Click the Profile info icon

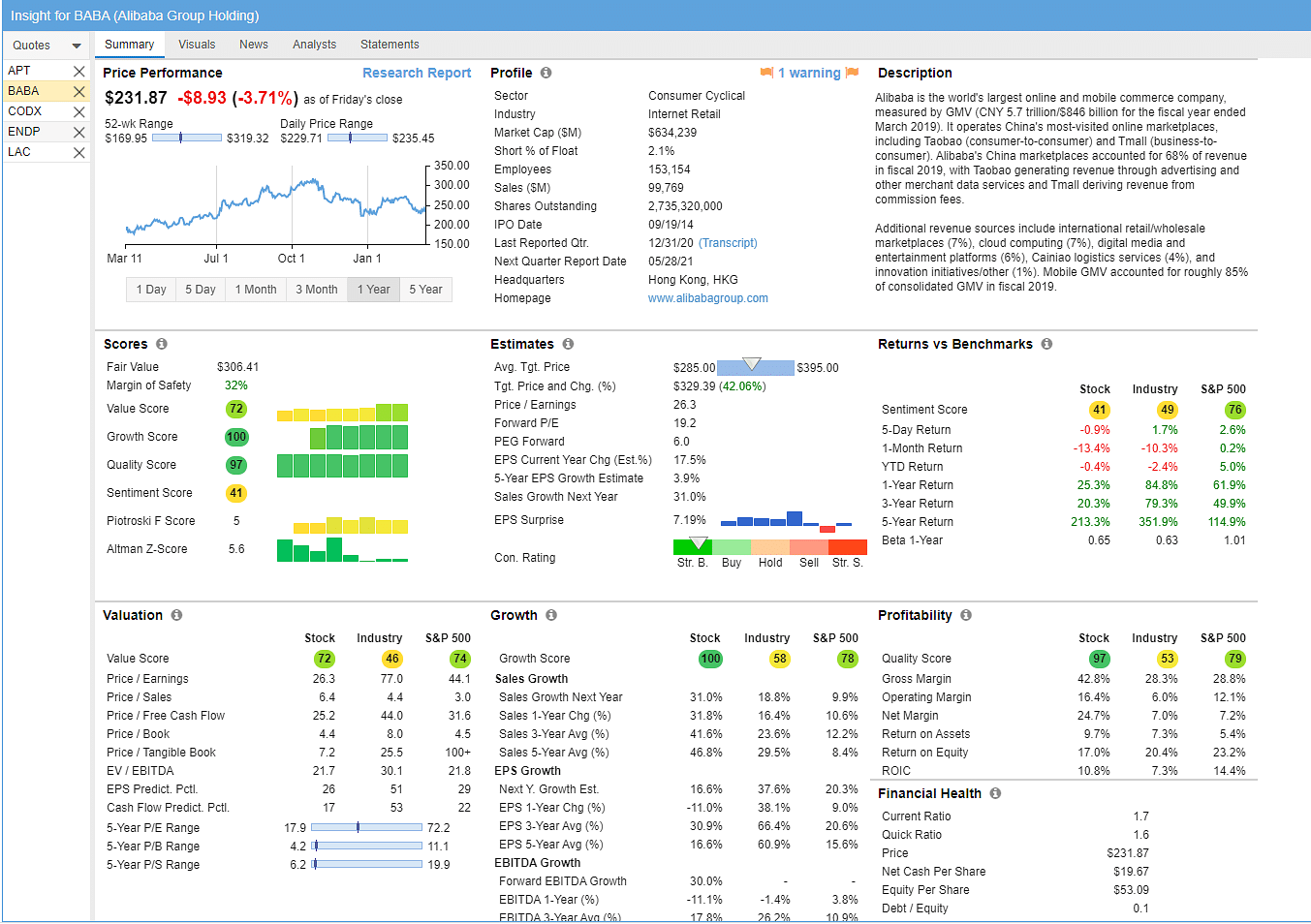point(546,73)
